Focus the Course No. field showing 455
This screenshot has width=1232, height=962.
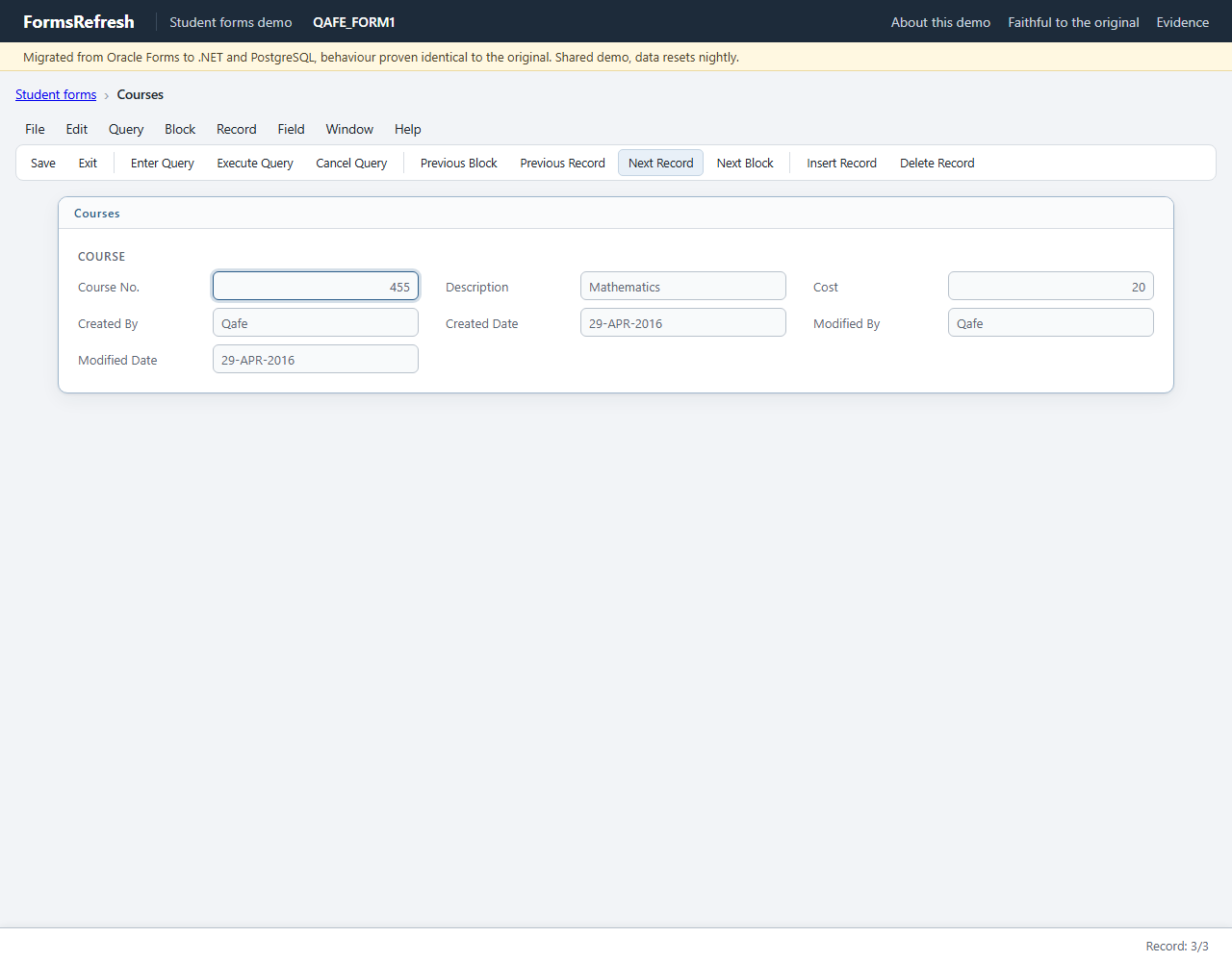point(316,286)
